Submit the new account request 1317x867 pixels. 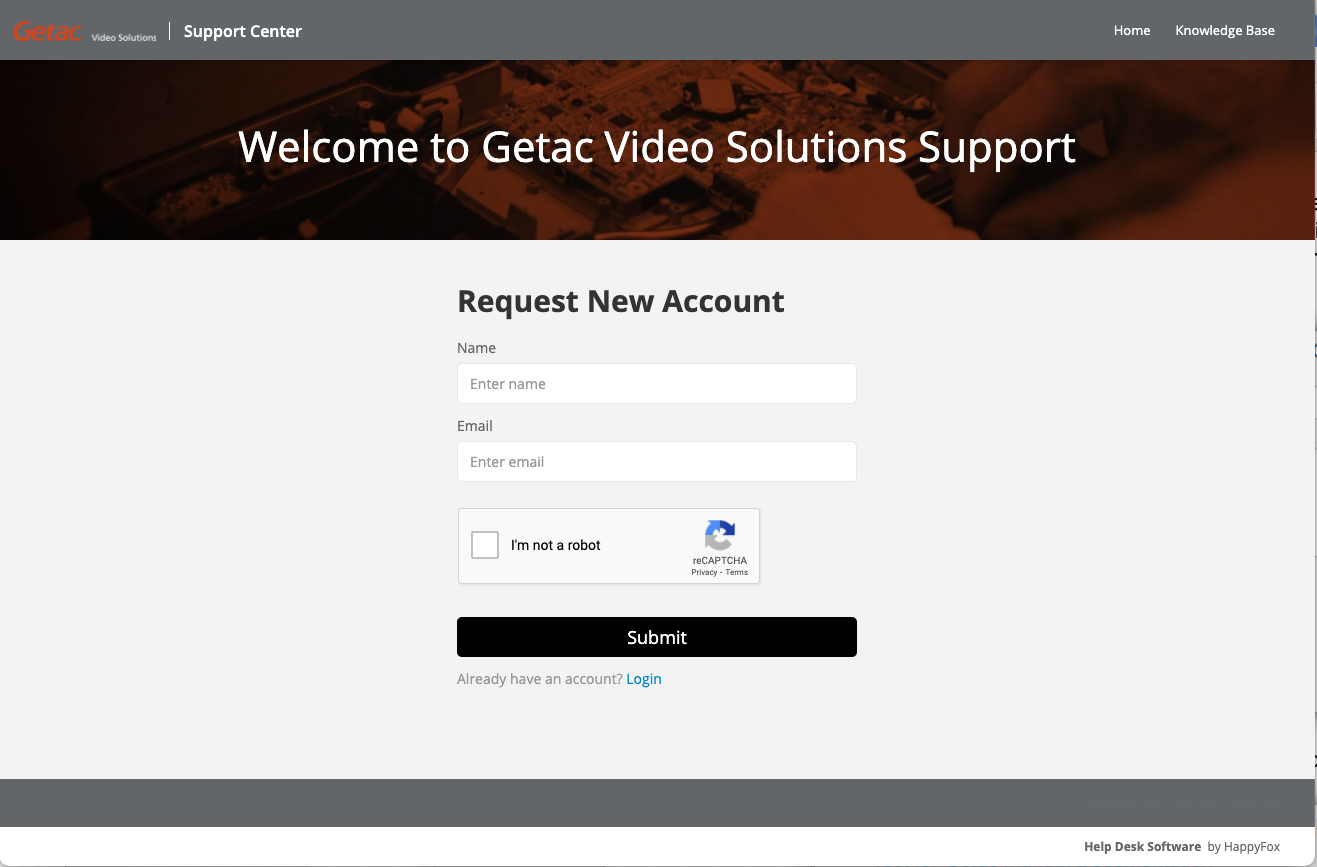pyautogui.click(x=657, y=637)
